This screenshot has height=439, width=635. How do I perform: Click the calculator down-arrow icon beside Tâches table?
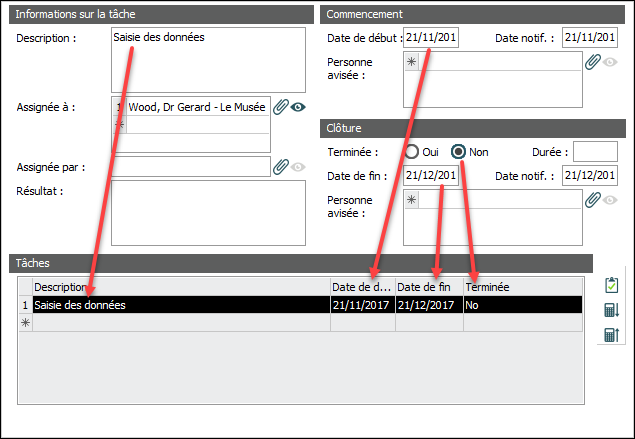point(611,310)
